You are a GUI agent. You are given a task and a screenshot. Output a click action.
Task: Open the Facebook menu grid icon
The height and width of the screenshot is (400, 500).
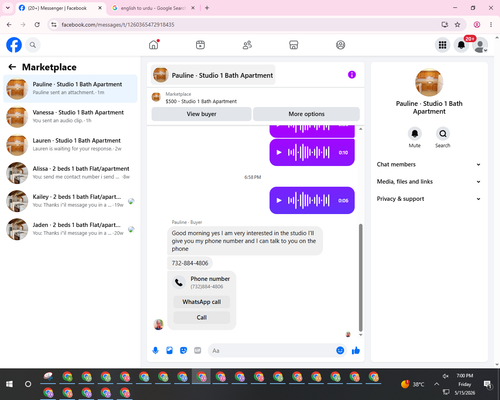pos(442,45)
